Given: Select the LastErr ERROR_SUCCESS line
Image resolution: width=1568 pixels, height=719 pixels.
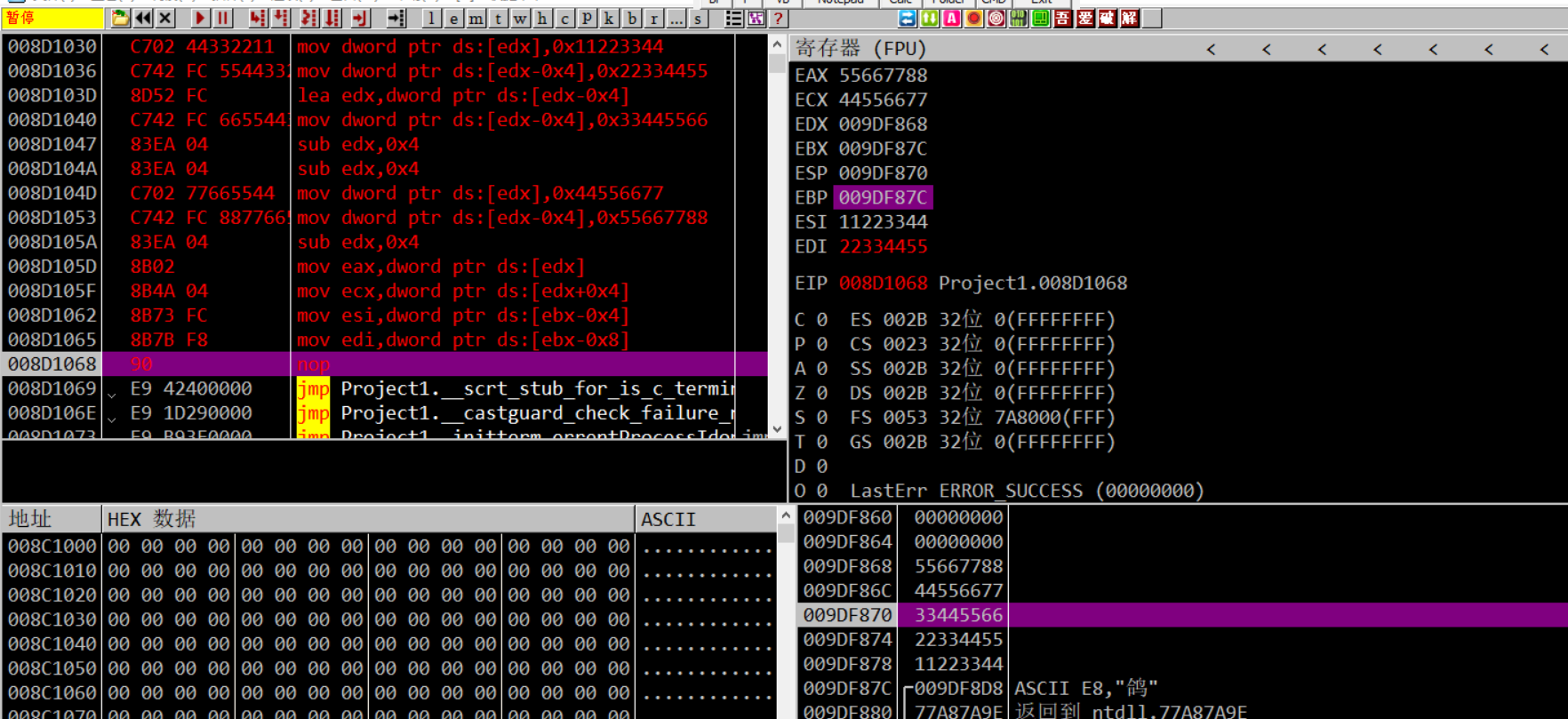Looking at the screenshot, I should pos(1027,491).
